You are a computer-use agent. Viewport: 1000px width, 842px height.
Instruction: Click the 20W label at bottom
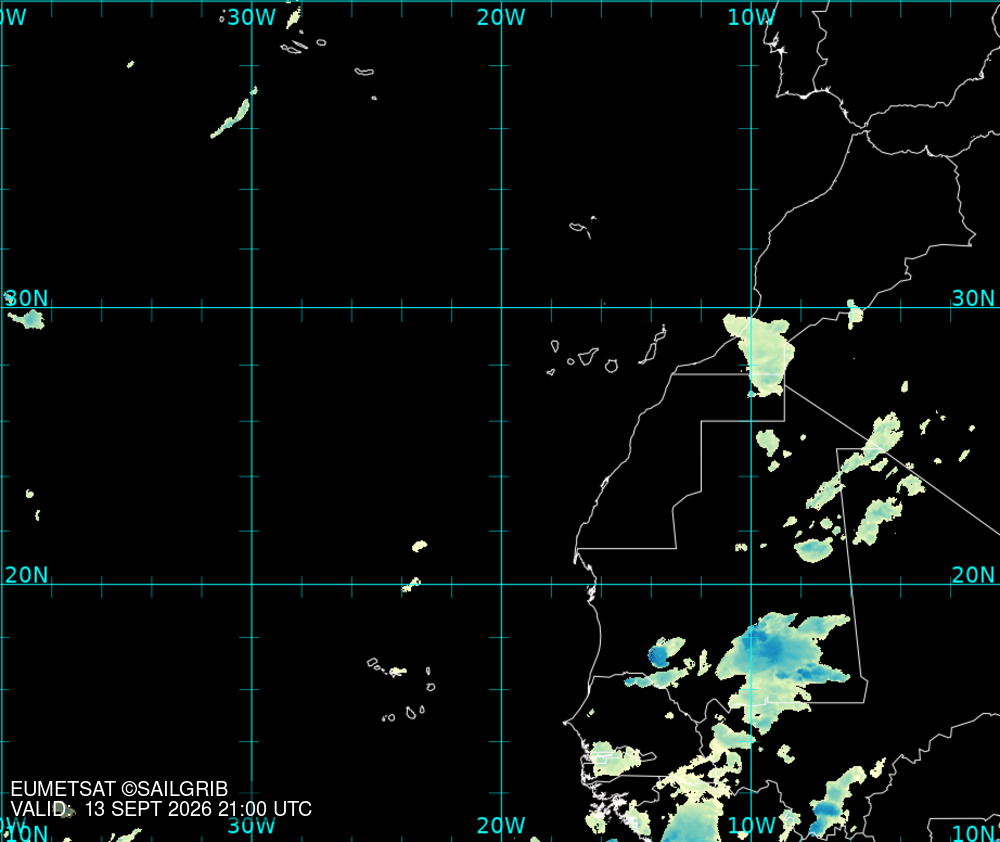(501, 825)
